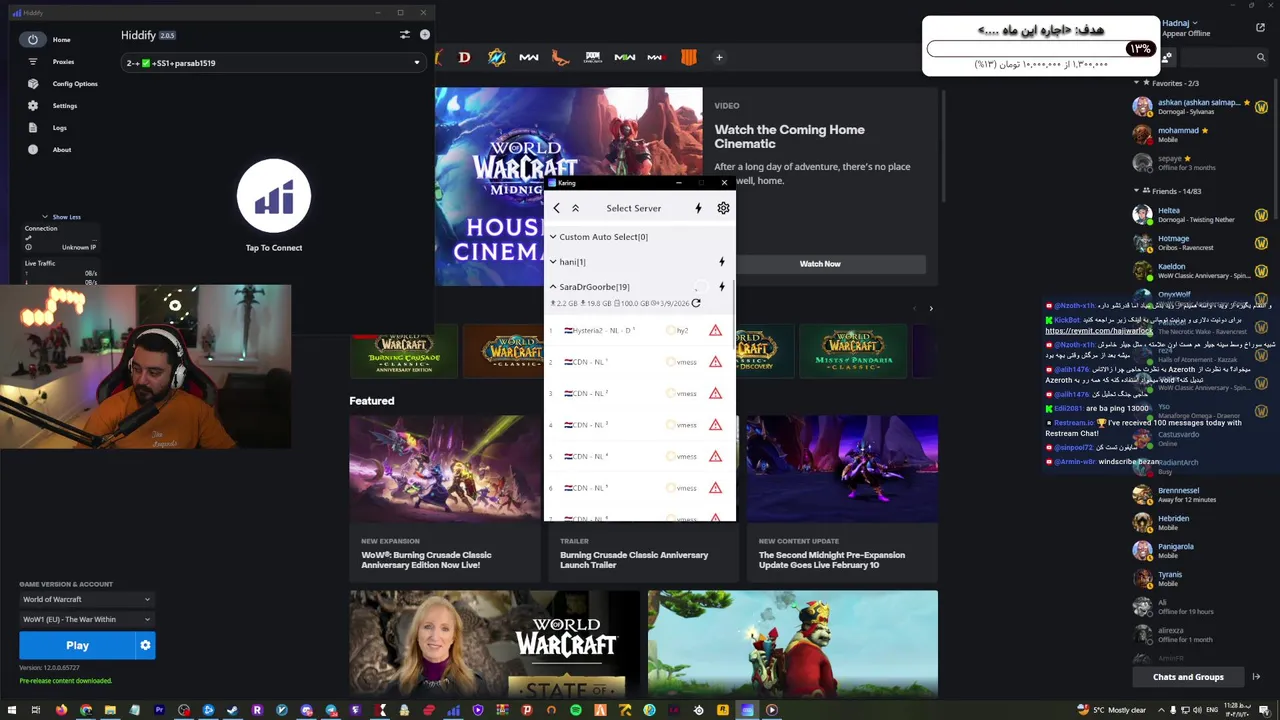This screenshot has height=720, width=1280.
Task: Add new profile with Hiddify plus icon
Action: pos(425,35)
